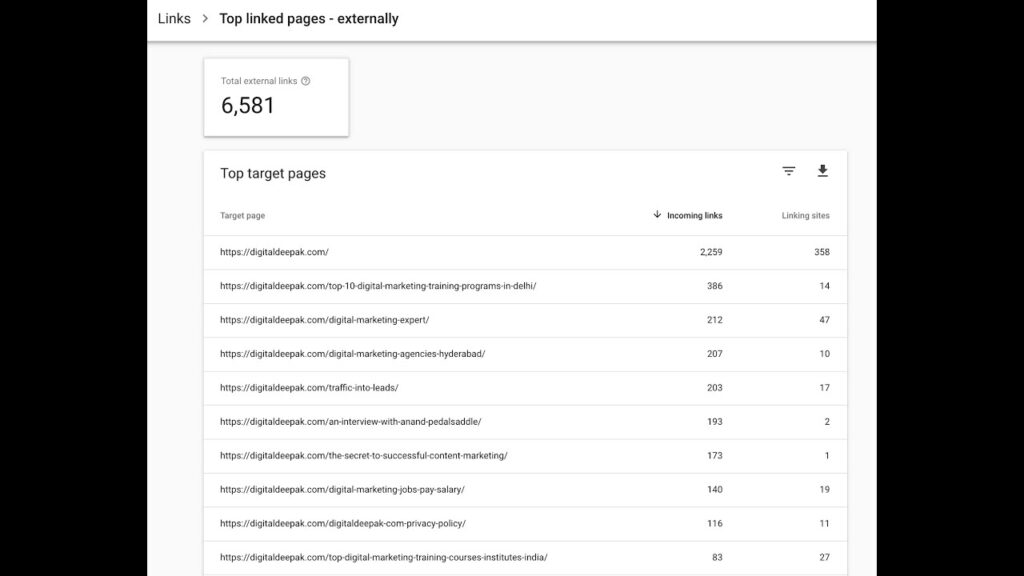Click the Total external links label
Image resolution: width=1024 pixels, height=576 pixels.
tap(259, 81)
